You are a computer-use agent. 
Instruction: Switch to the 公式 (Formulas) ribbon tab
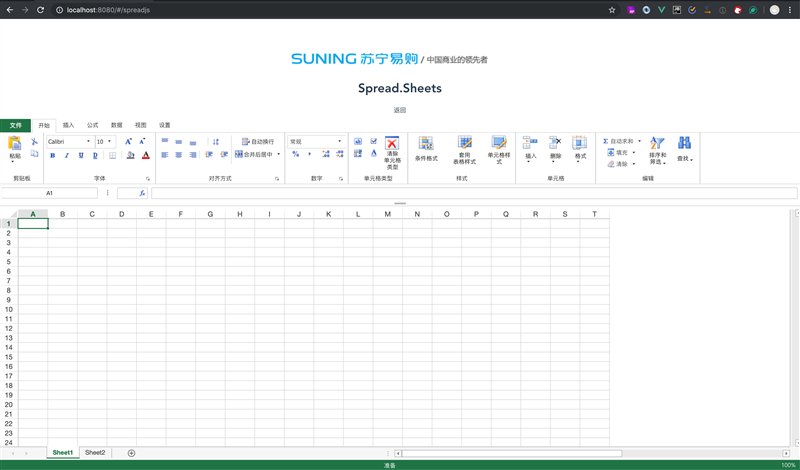(x=92, y=125)
